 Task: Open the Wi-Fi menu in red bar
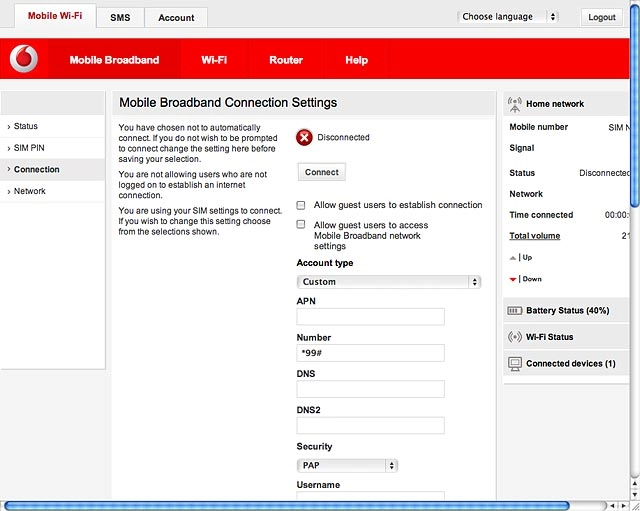pyautogui.click(x=214, y=60)
